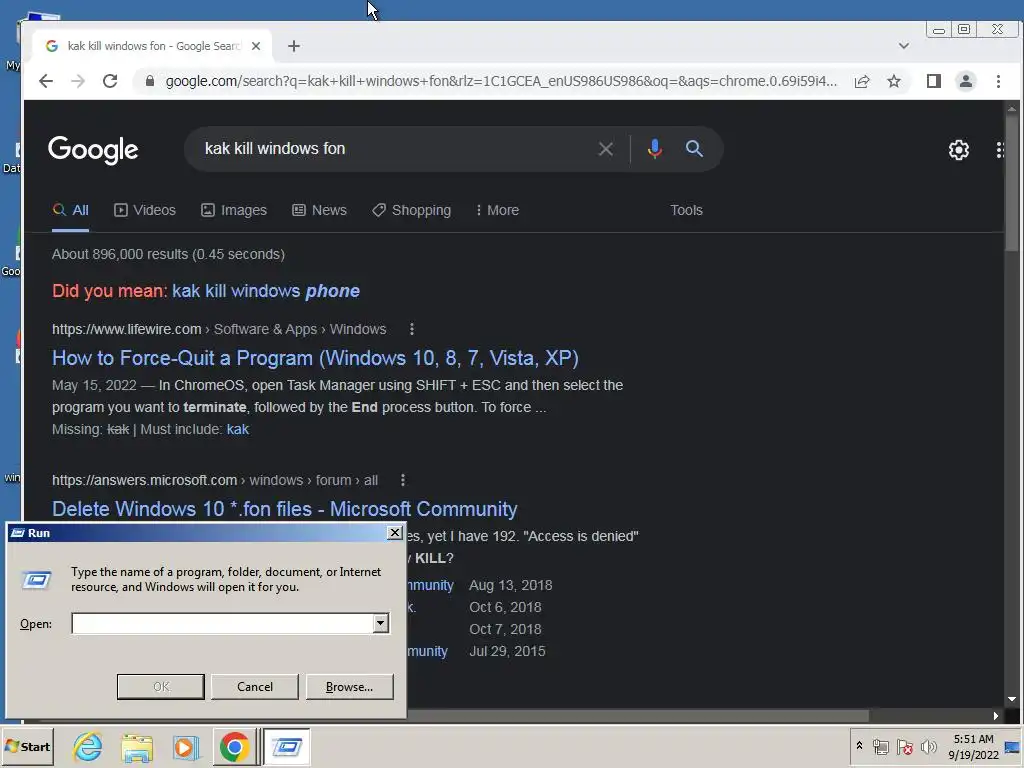Screen dimensions: 1024x768
Task: Click the page's vertical scrollbar thumb
Action: (x=1012, y=183)
